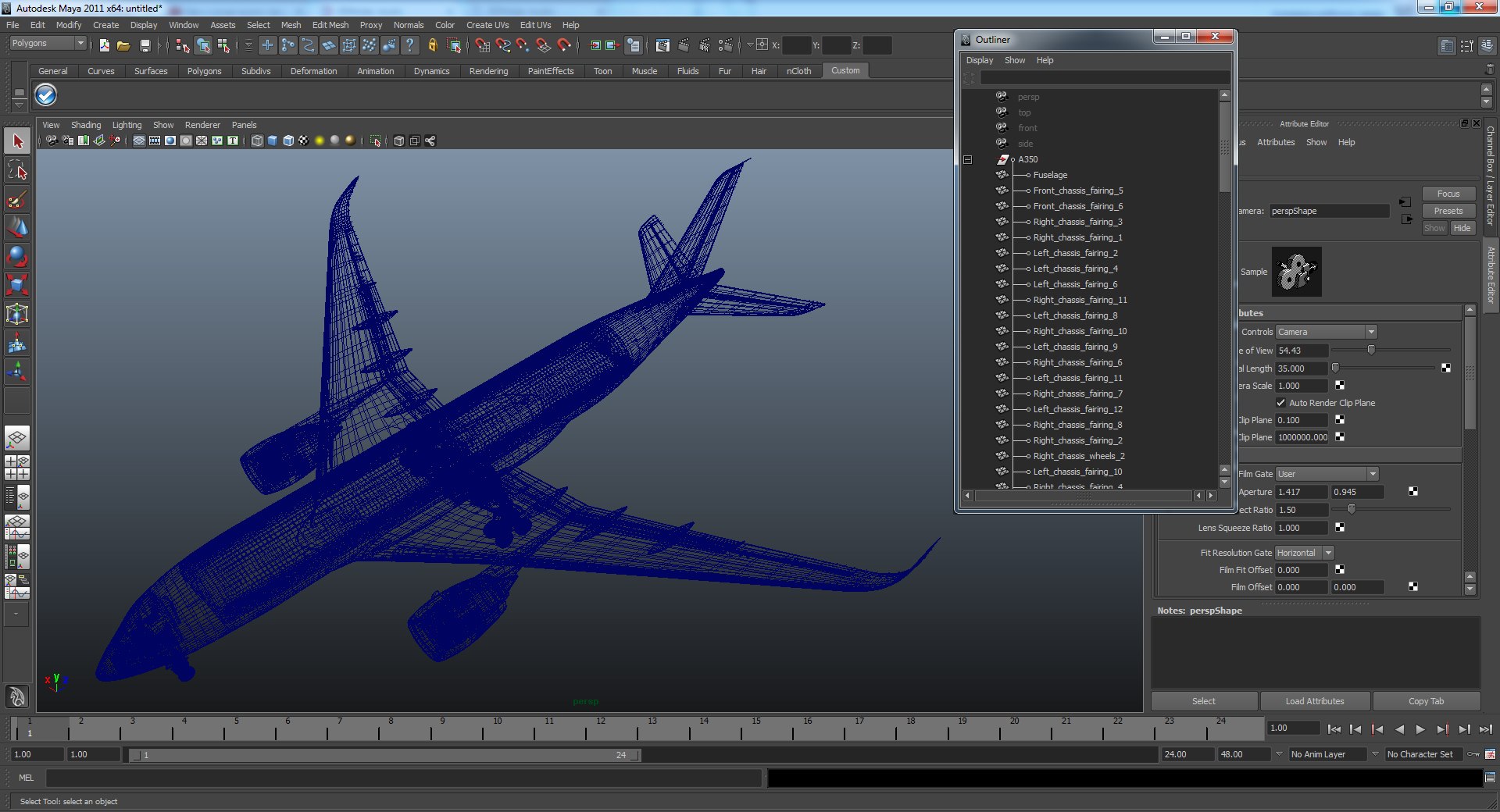
Task: Click the Outliner search input field
Action: tap(1105, 78)
